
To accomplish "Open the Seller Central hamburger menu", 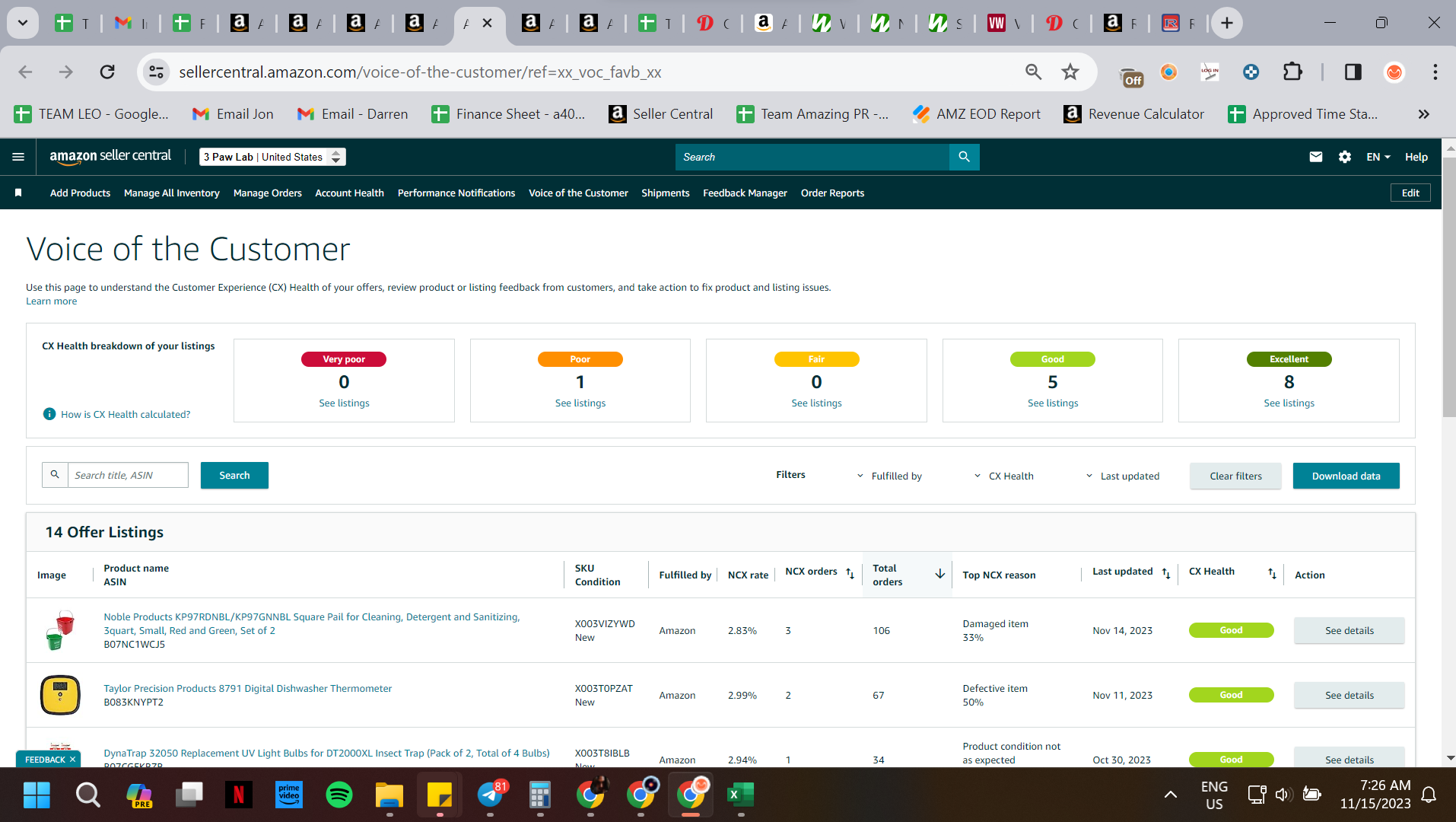I will pos(18,157).
